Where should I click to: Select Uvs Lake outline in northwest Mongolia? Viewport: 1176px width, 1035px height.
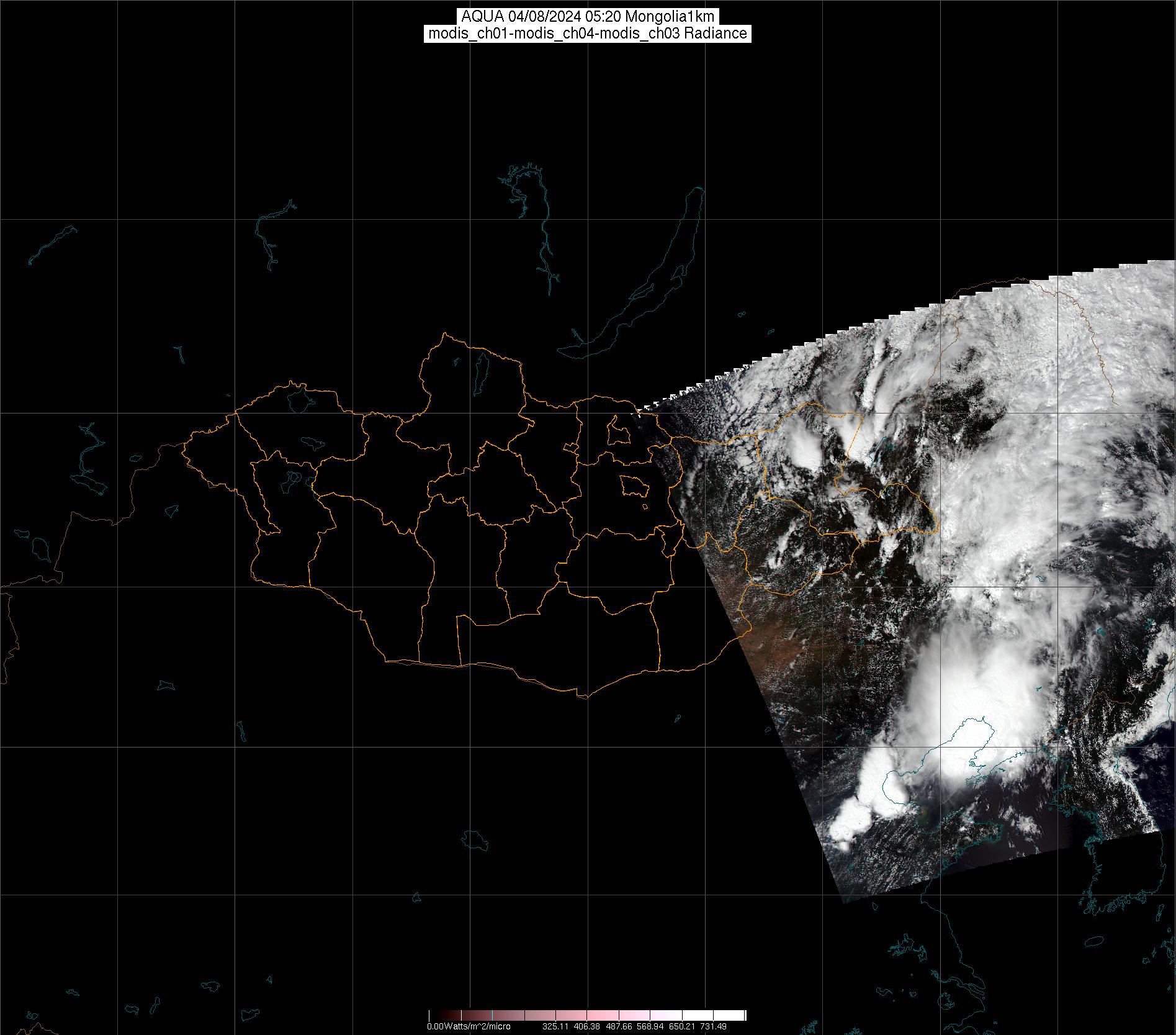pos(299,399)
